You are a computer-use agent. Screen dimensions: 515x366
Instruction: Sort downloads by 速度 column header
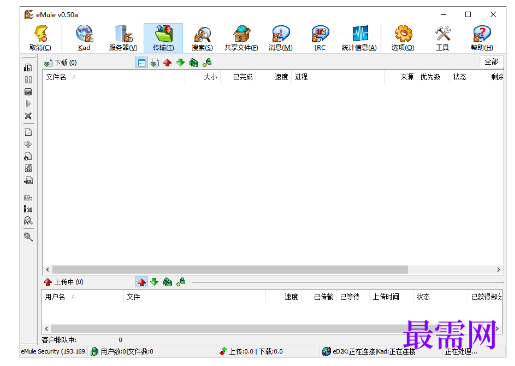(x=274, y=77)
